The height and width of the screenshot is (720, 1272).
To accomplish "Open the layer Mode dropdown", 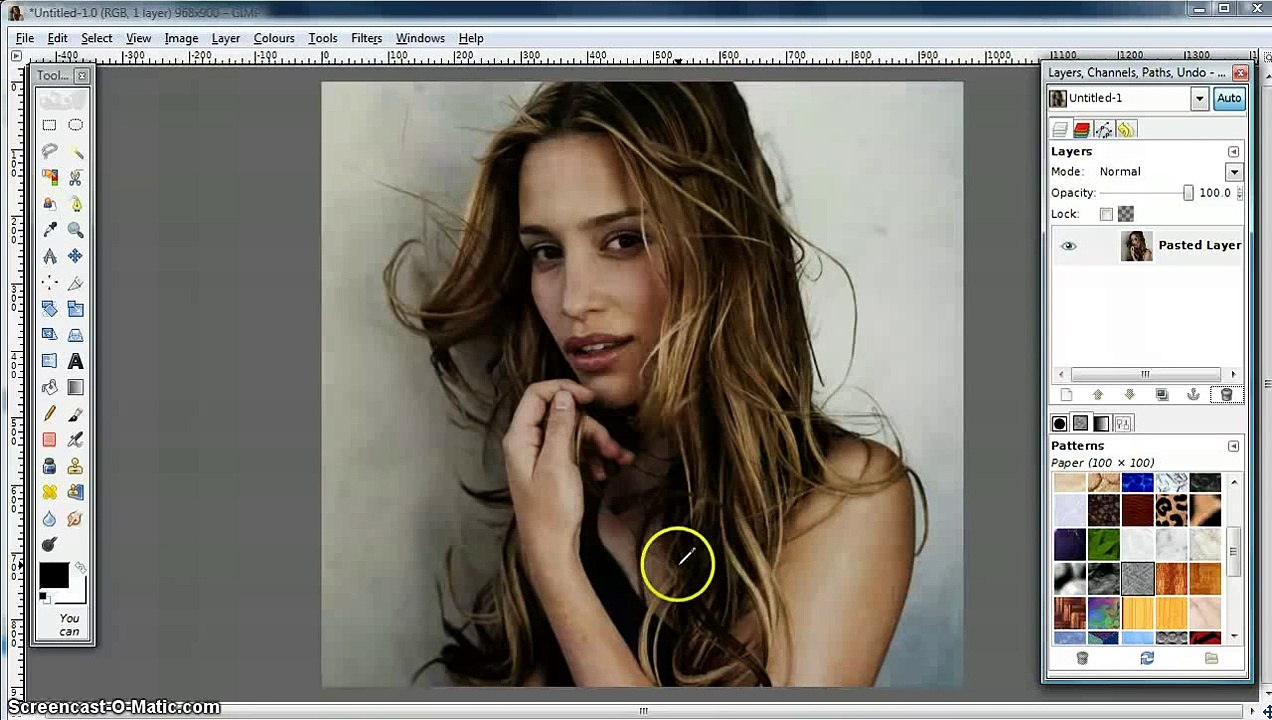I will tap(1234, 172).
